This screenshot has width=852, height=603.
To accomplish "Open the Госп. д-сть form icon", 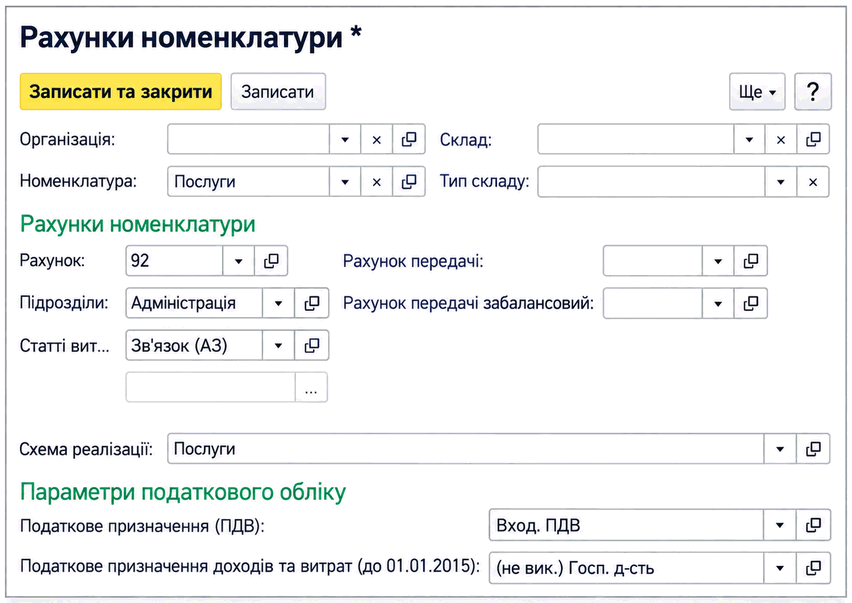I will [813, 568].
